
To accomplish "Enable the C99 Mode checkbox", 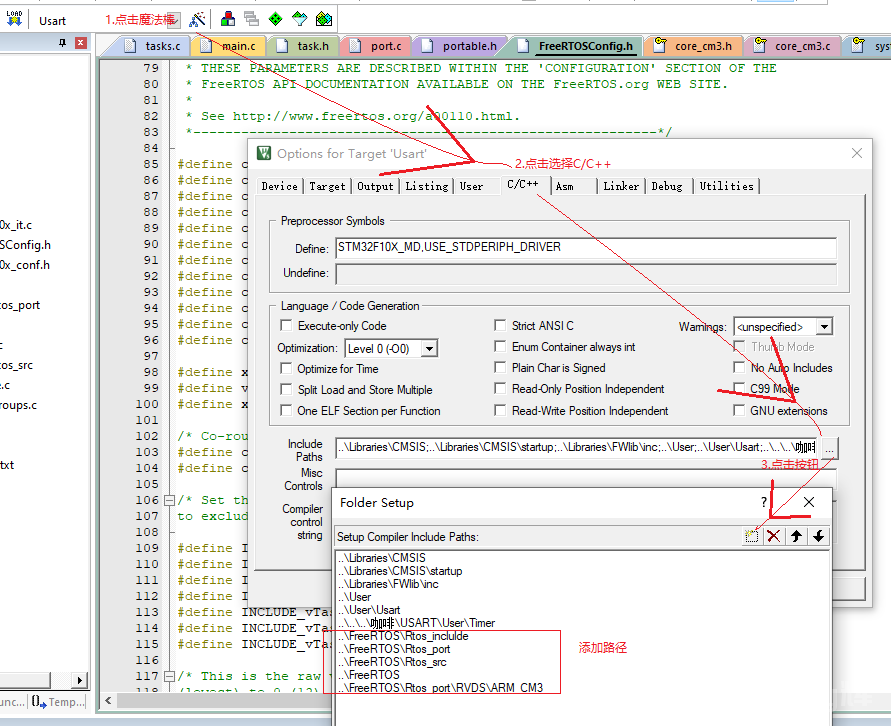I will 739,389.
